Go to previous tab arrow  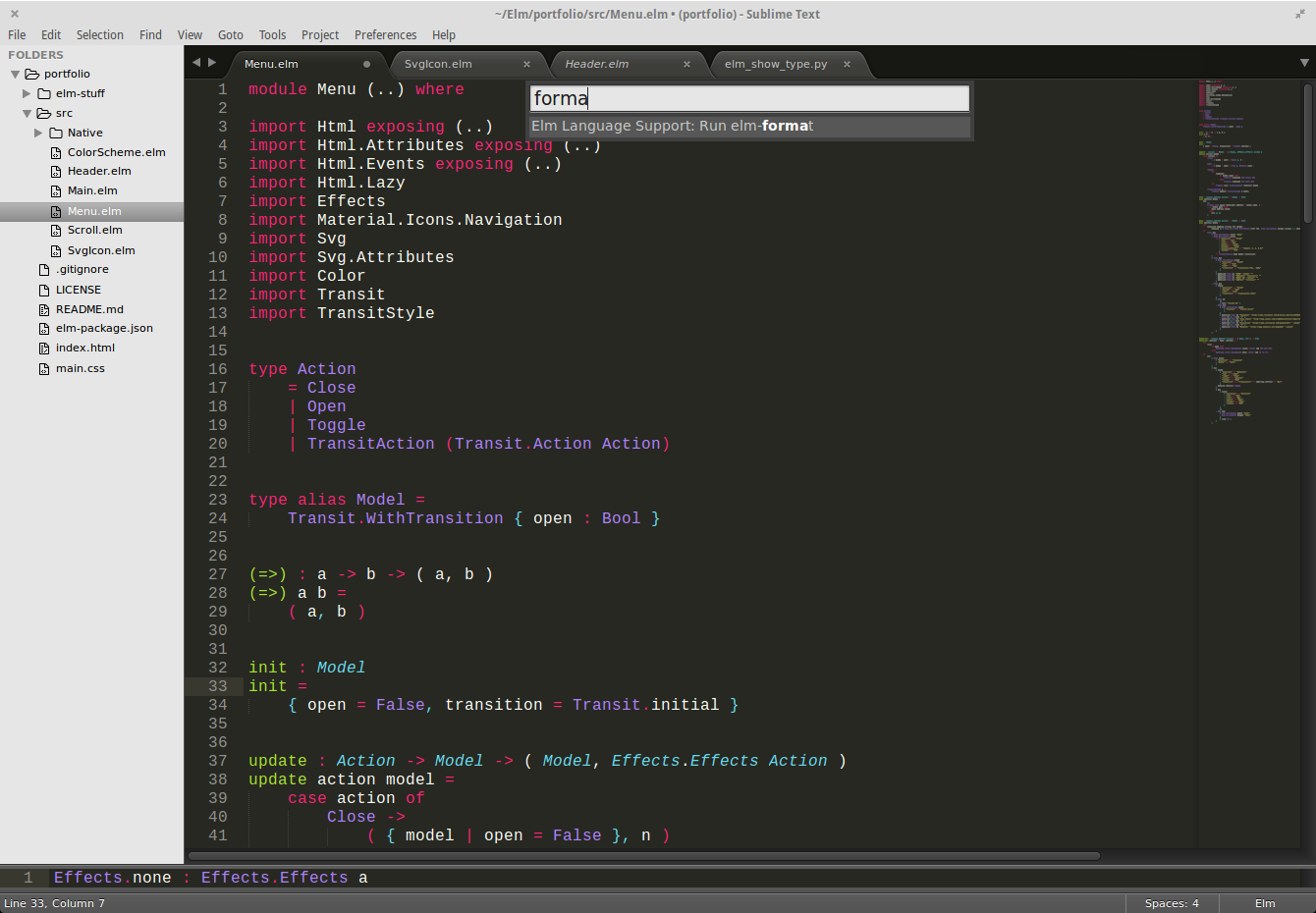195,62
